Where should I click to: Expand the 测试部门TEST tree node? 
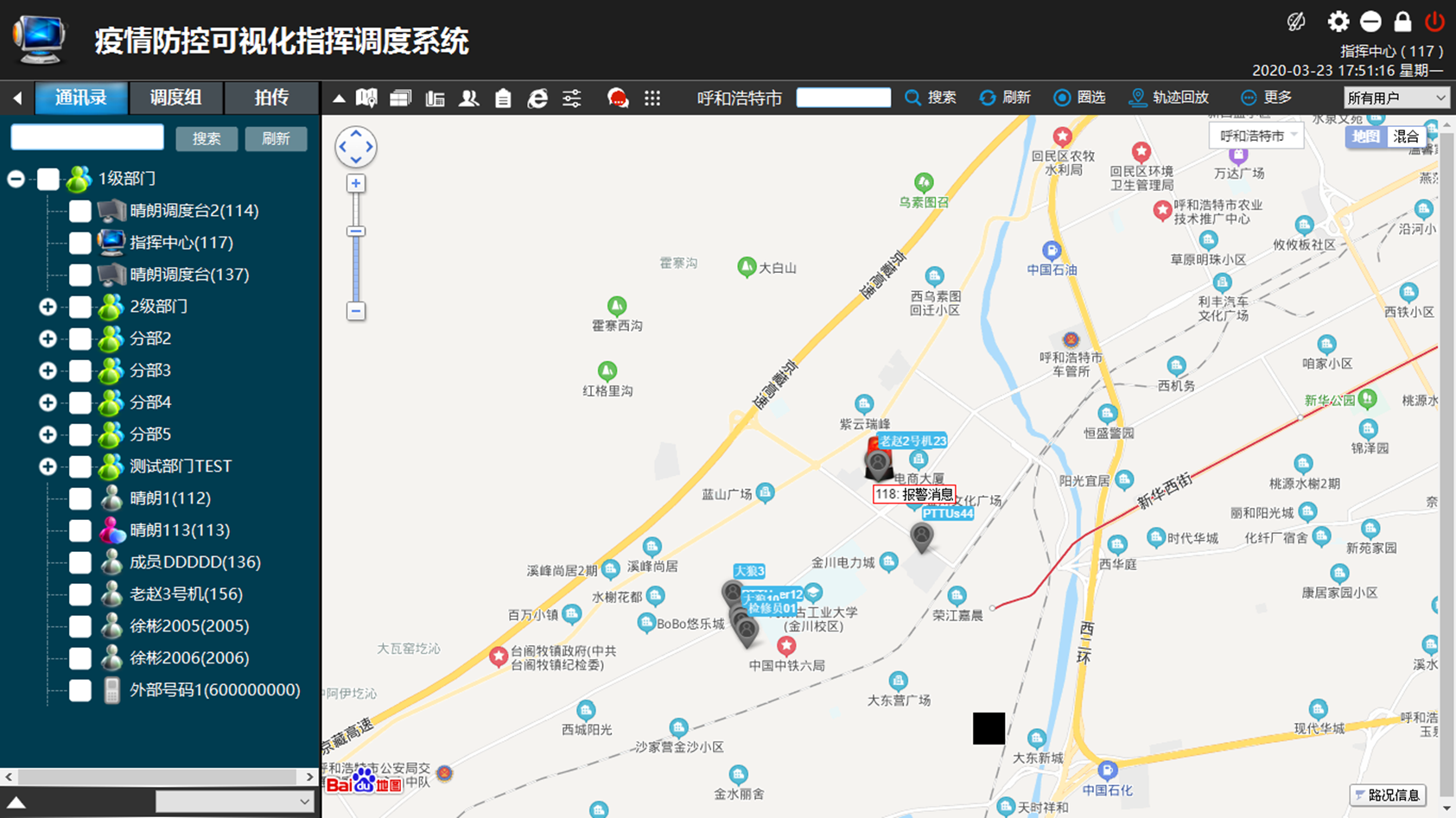coord(48,466)
